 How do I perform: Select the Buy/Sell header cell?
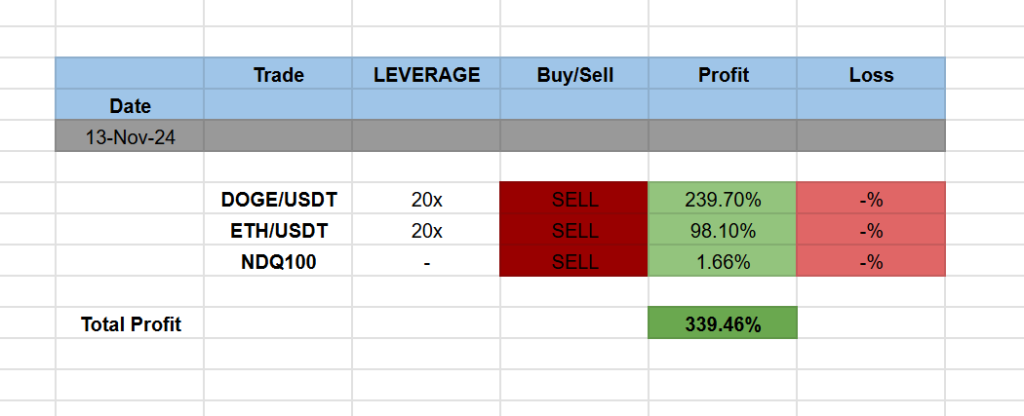tap(574, 75)
